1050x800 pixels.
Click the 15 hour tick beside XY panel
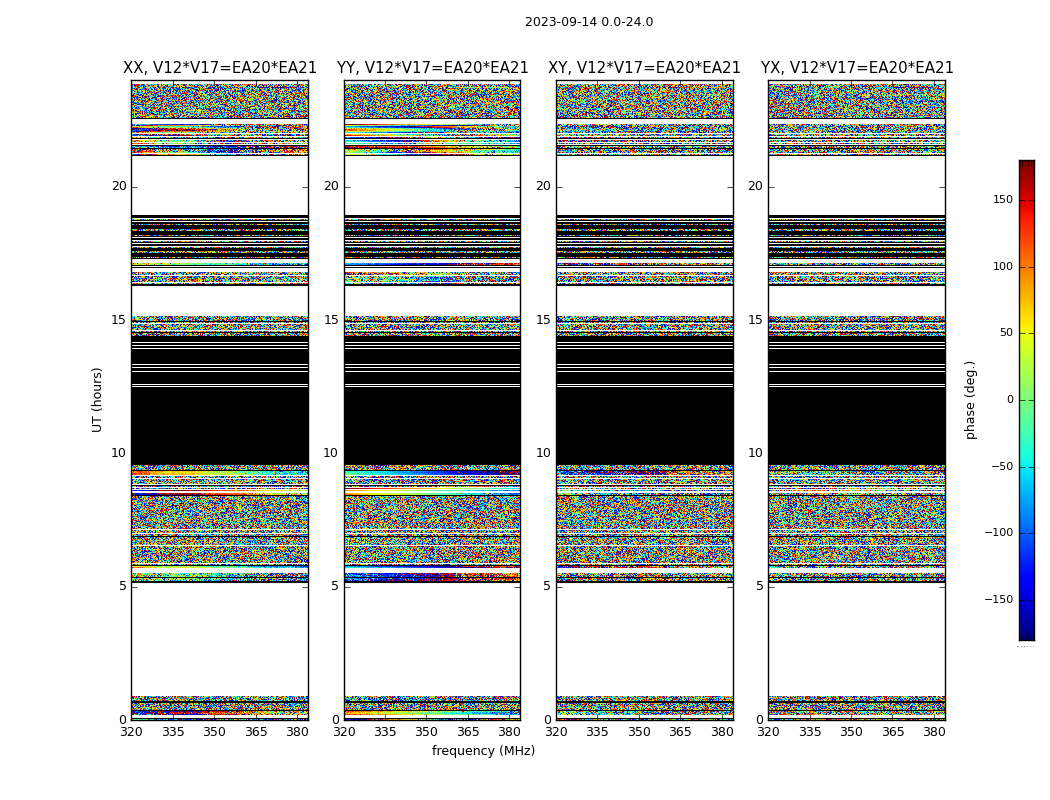click(544, 320)
